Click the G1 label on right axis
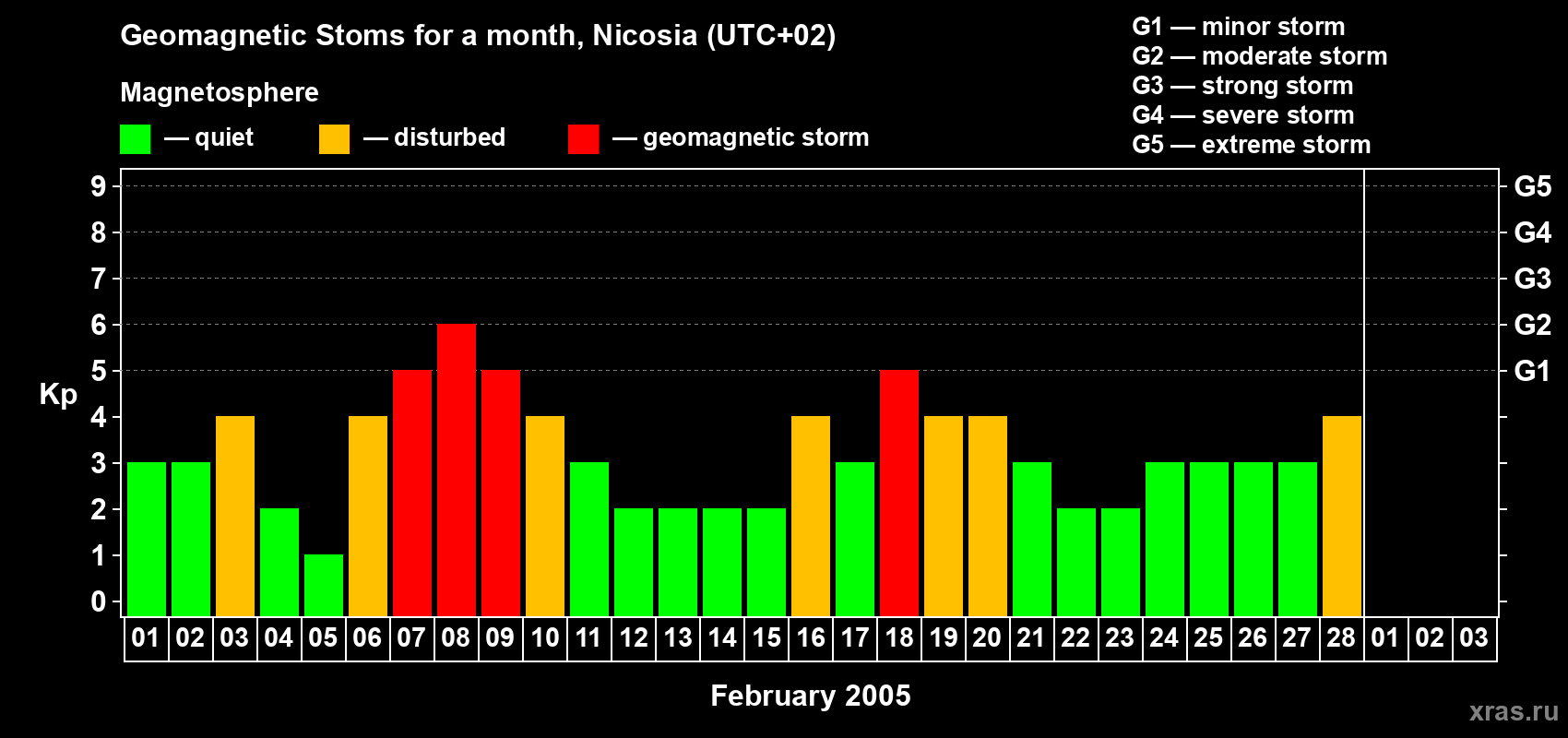This screenshot has height=738, width=1568. [1532, 371]
